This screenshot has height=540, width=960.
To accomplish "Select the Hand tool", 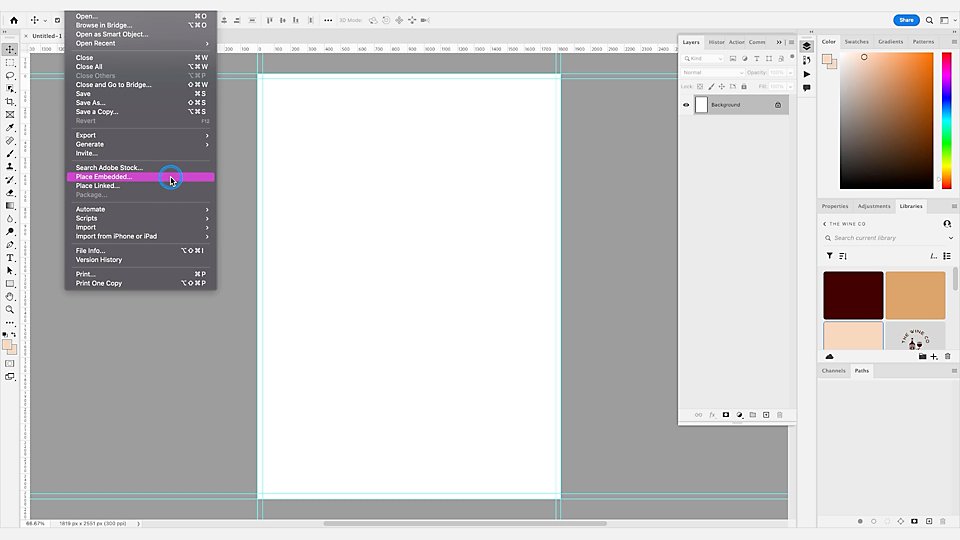I will 10,297.
